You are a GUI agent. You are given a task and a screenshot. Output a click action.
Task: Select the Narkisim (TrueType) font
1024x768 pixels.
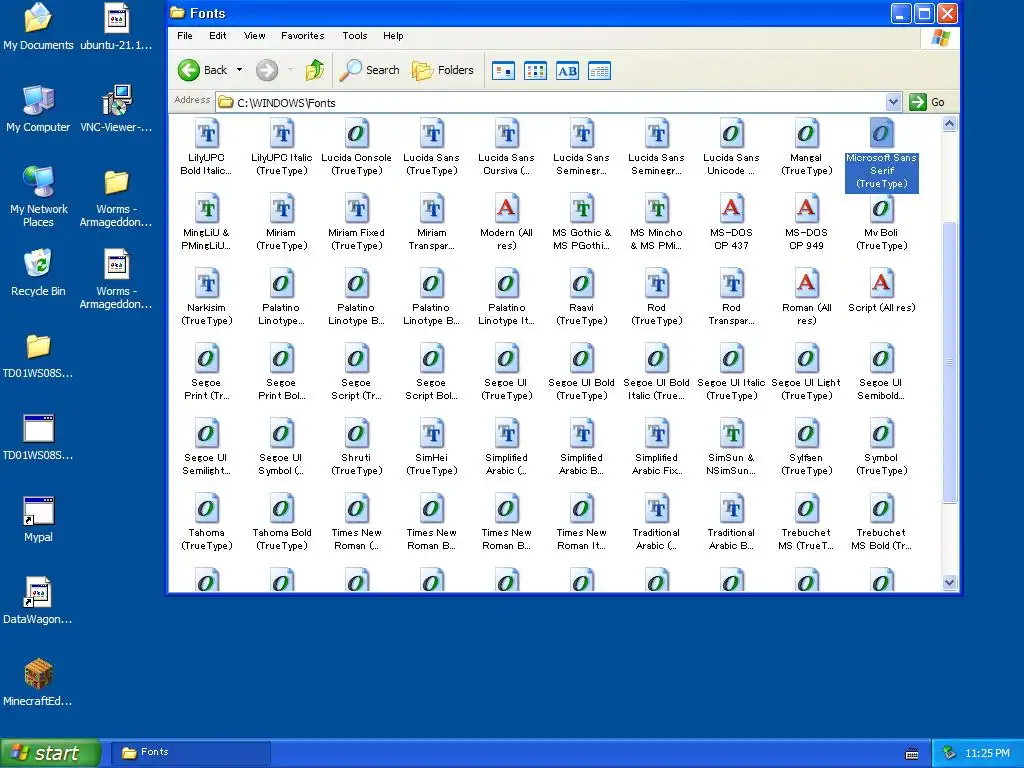(x=206, y=298)
